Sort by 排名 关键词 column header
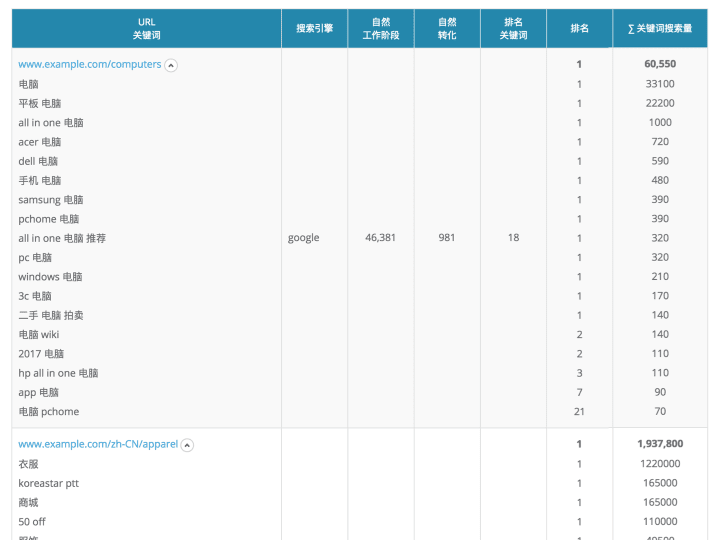This screenshot has width=720, height=540. (513, 28)
